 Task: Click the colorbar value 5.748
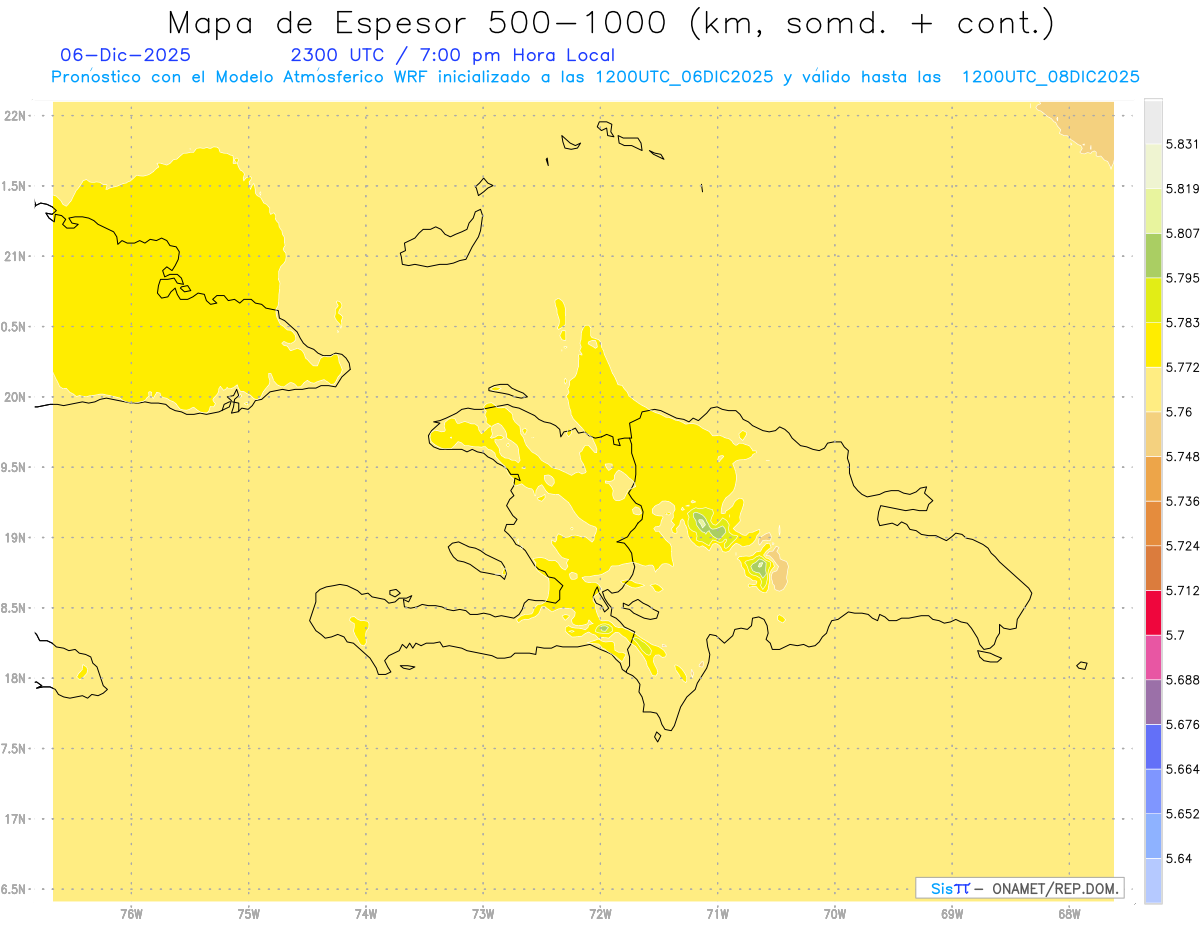[x=1182, y=456]
